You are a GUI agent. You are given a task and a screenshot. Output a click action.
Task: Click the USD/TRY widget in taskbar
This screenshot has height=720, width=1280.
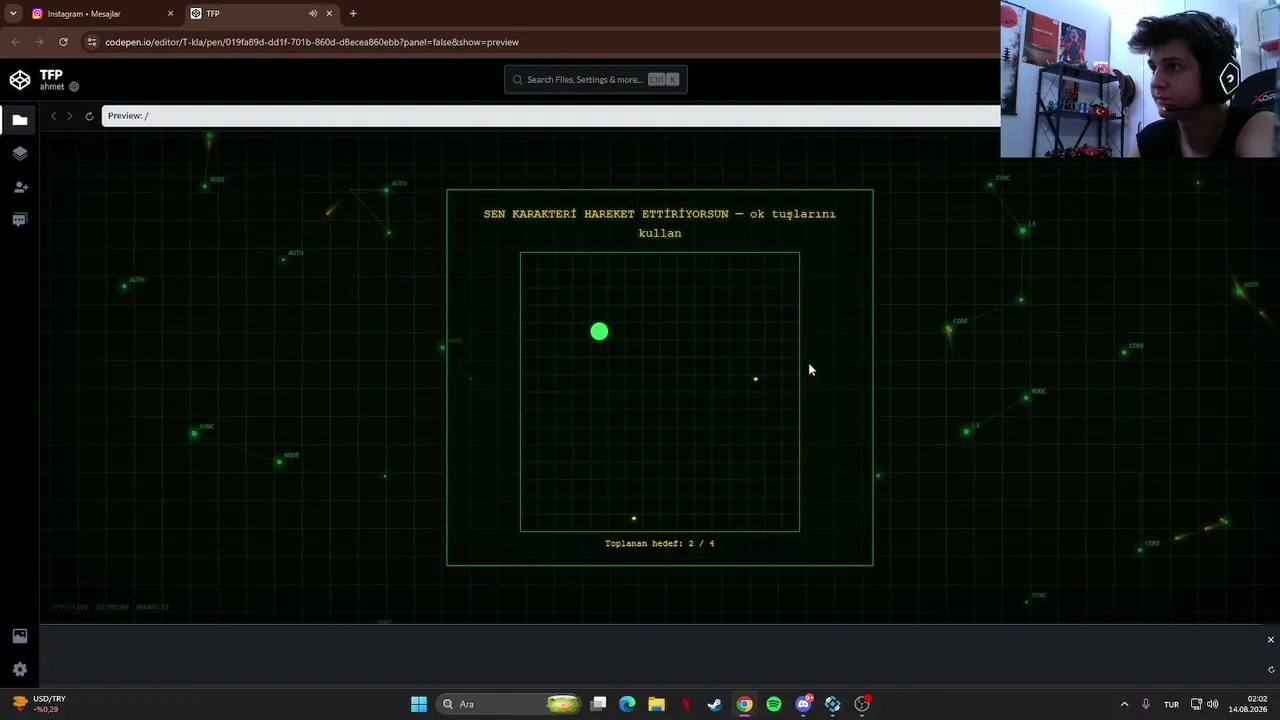tap(38, 704)
